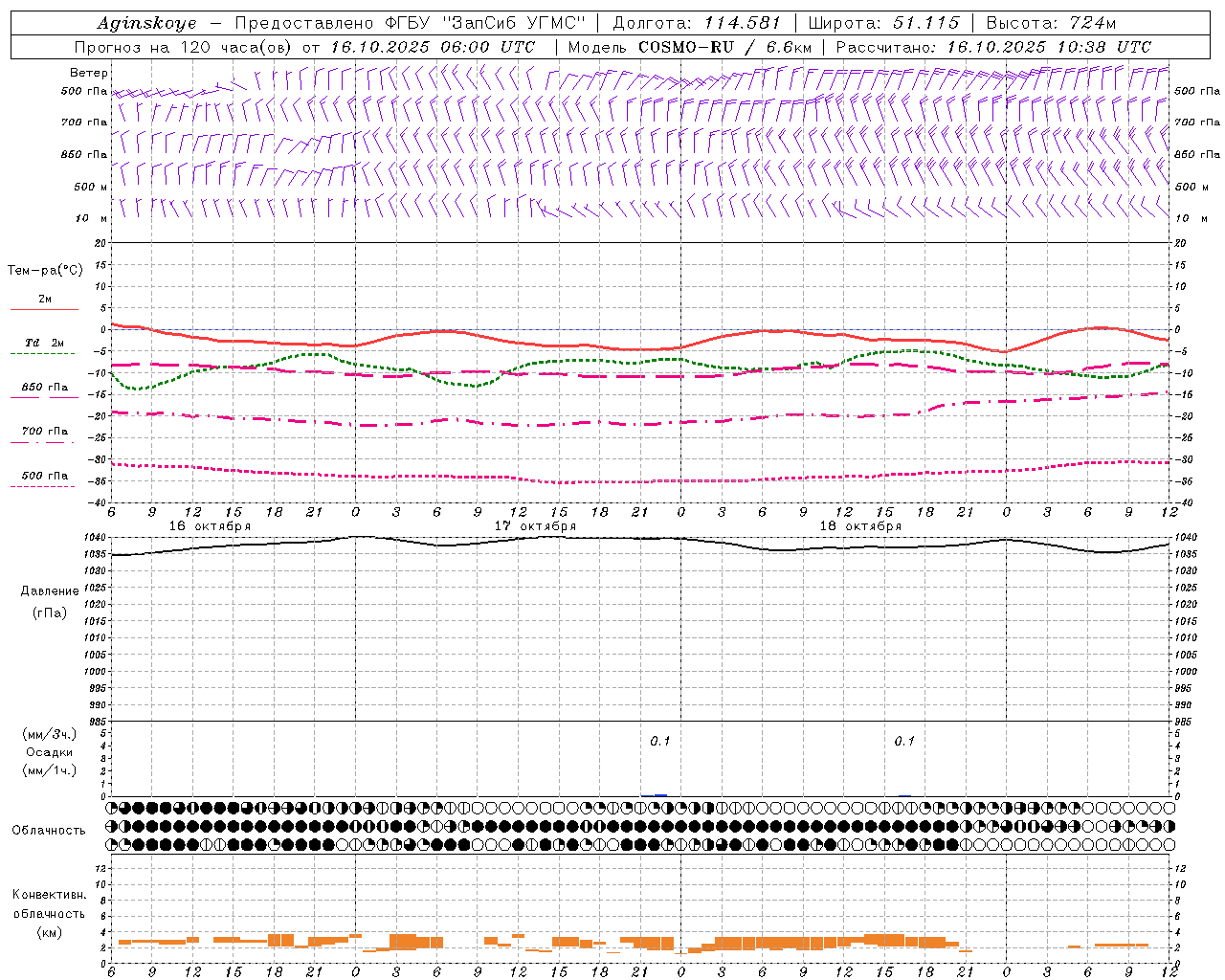1225x980 pixels.
Task: Click the "Долгота: 114.581" longitude field
Action: tap(697, 23)
